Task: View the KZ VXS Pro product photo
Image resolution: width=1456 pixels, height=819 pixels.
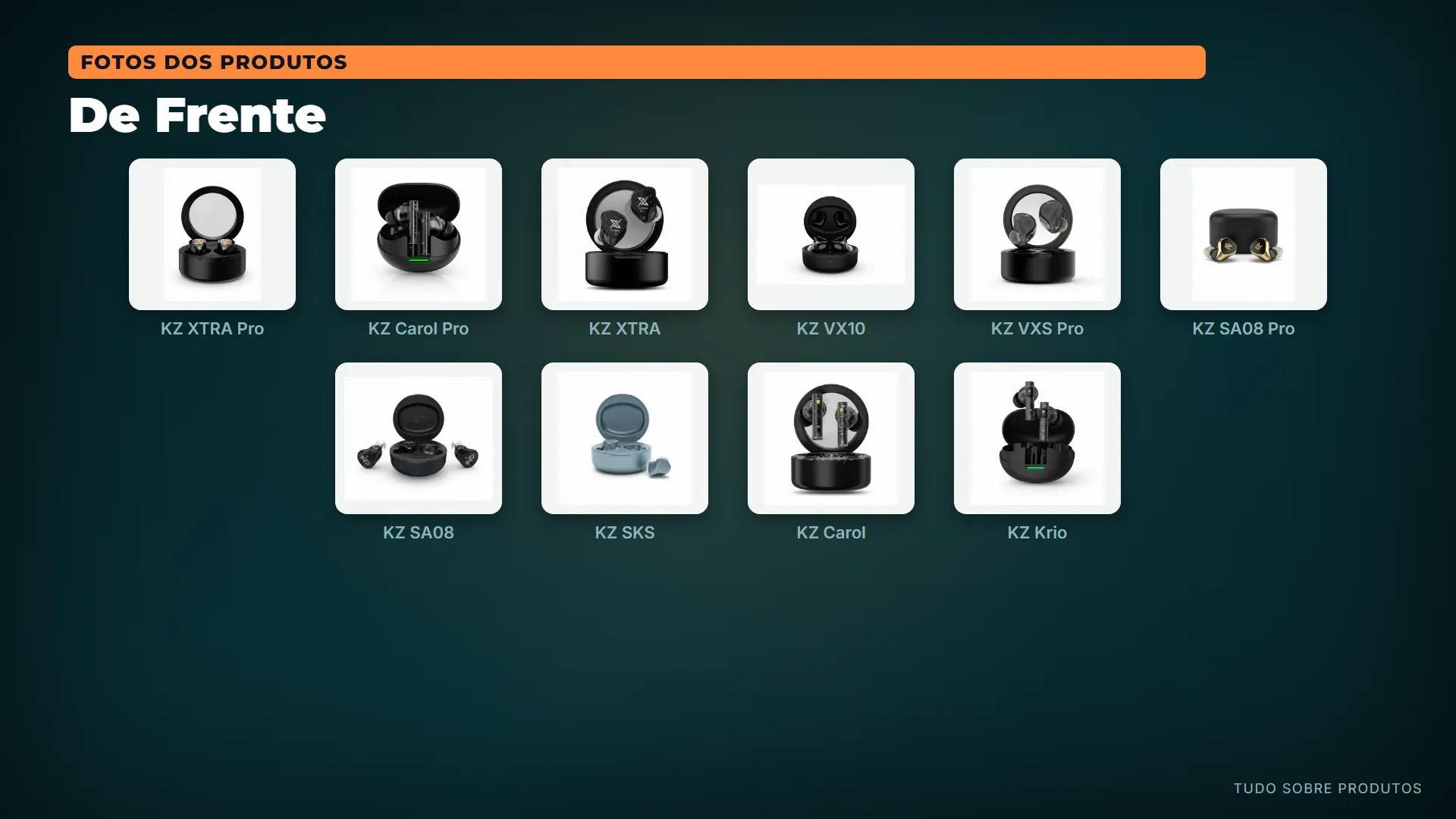Action: pyautogui.click(x=1037, y=234)
